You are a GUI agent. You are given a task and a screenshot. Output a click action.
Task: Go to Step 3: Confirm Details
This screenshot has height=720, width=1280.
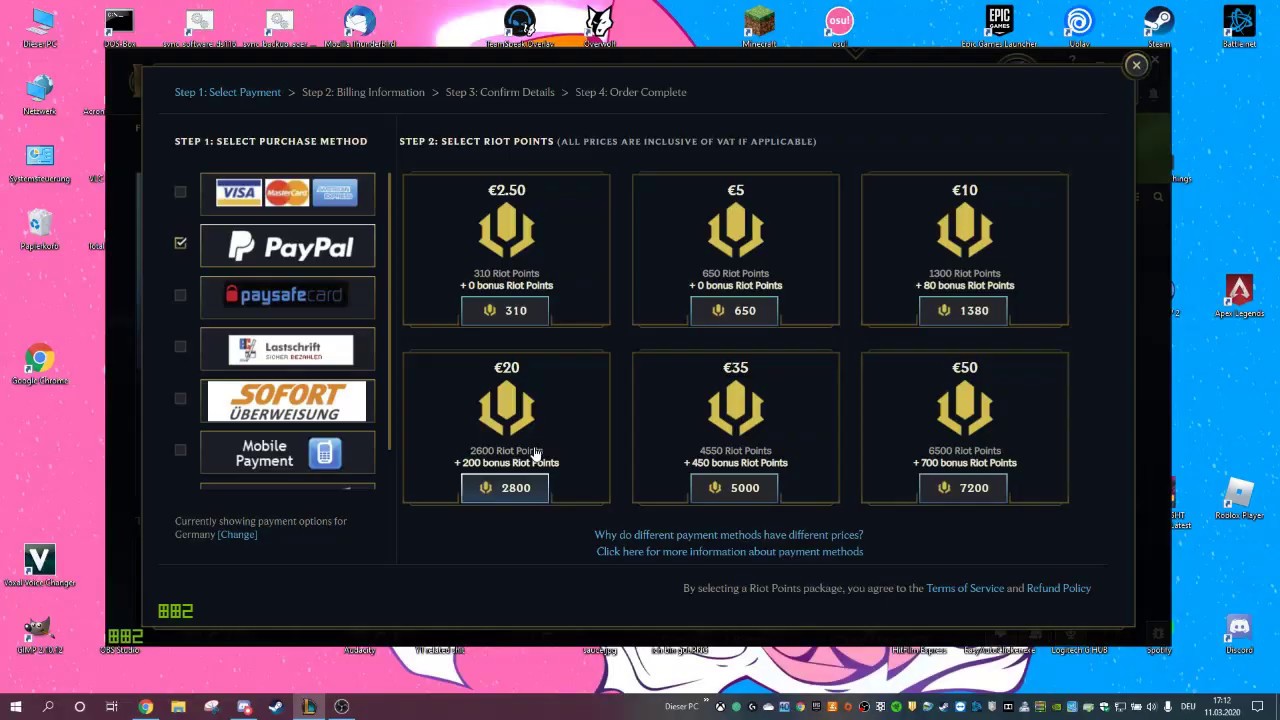click(500, 92)
